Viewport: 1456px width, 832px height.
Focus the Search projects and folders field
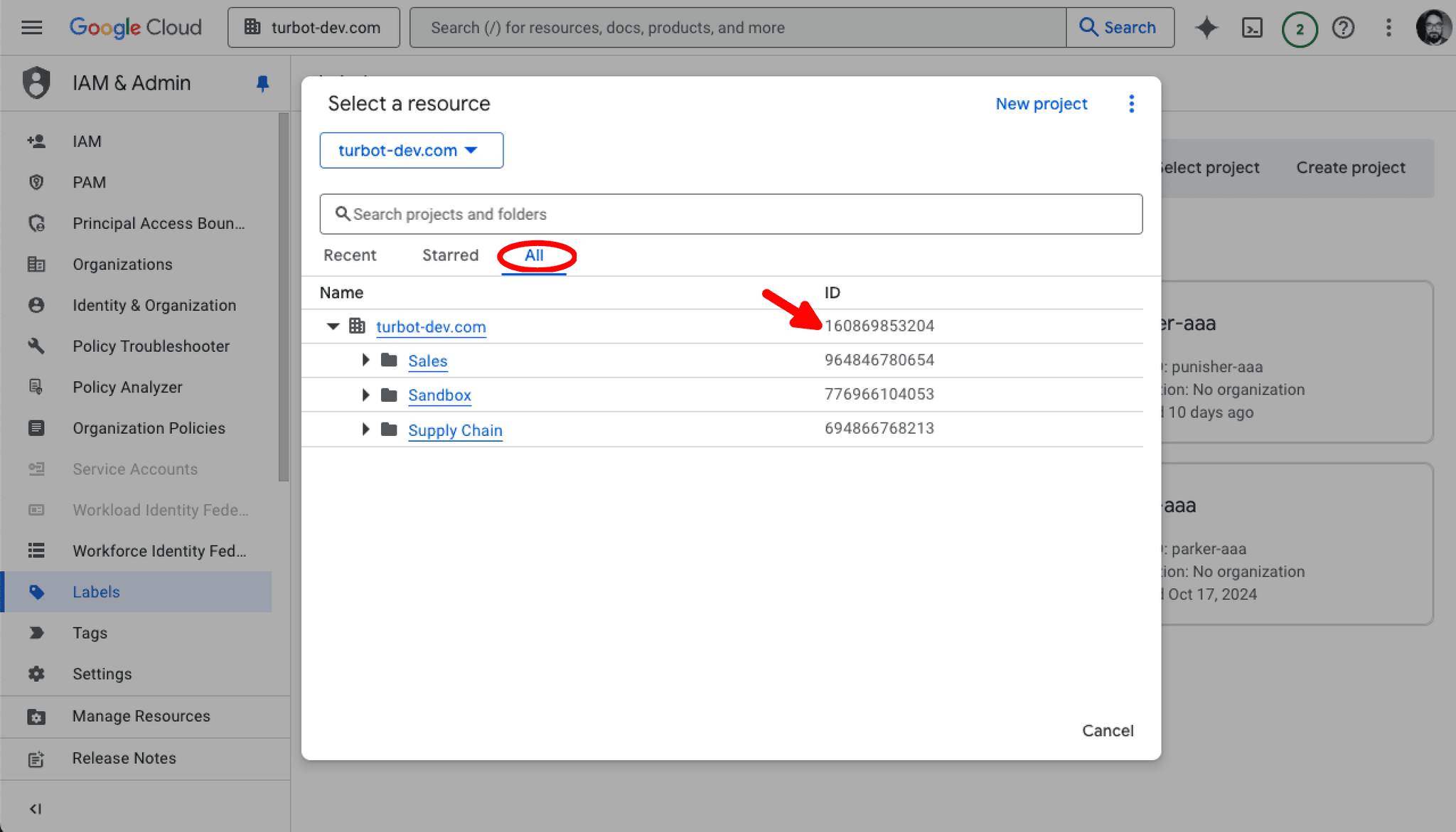tap(731, 214)
